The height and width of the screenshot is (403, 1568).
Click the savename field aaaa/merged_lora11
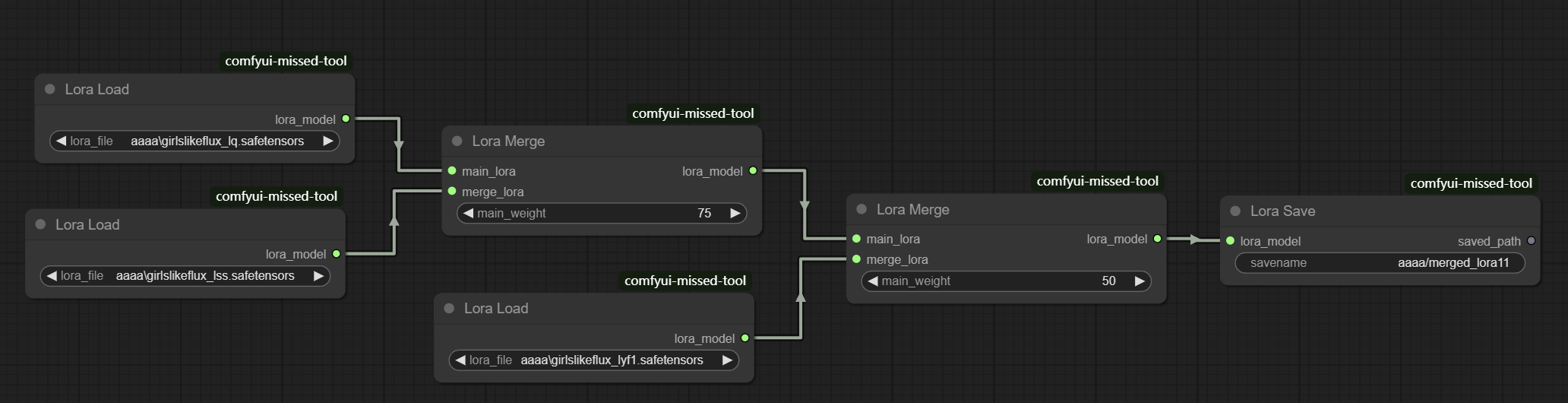click(1380, 262)
